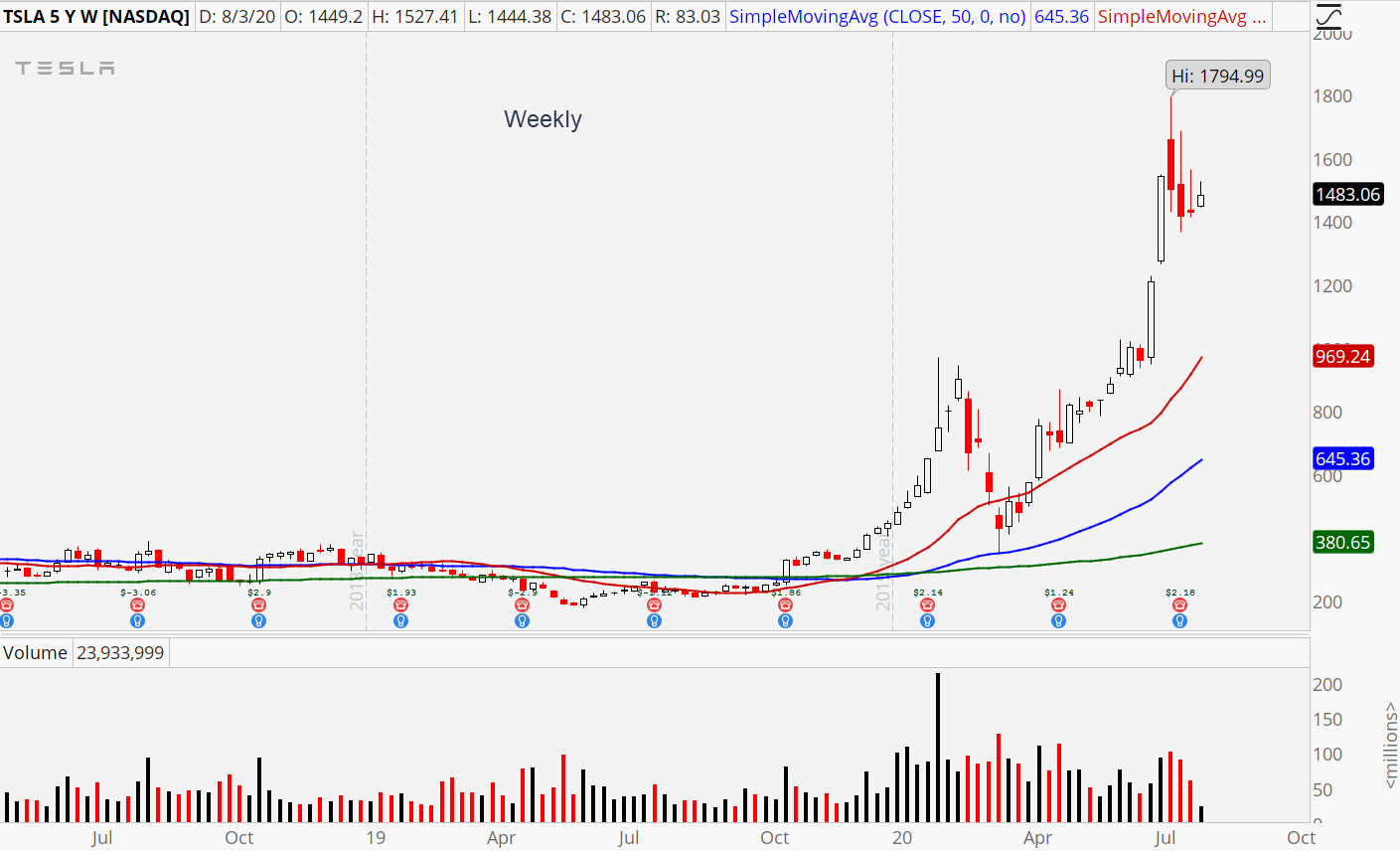Viewport: 1400px width, 851px height.
Task: Click the '19' year label on time axis
Action: point(375,838)
